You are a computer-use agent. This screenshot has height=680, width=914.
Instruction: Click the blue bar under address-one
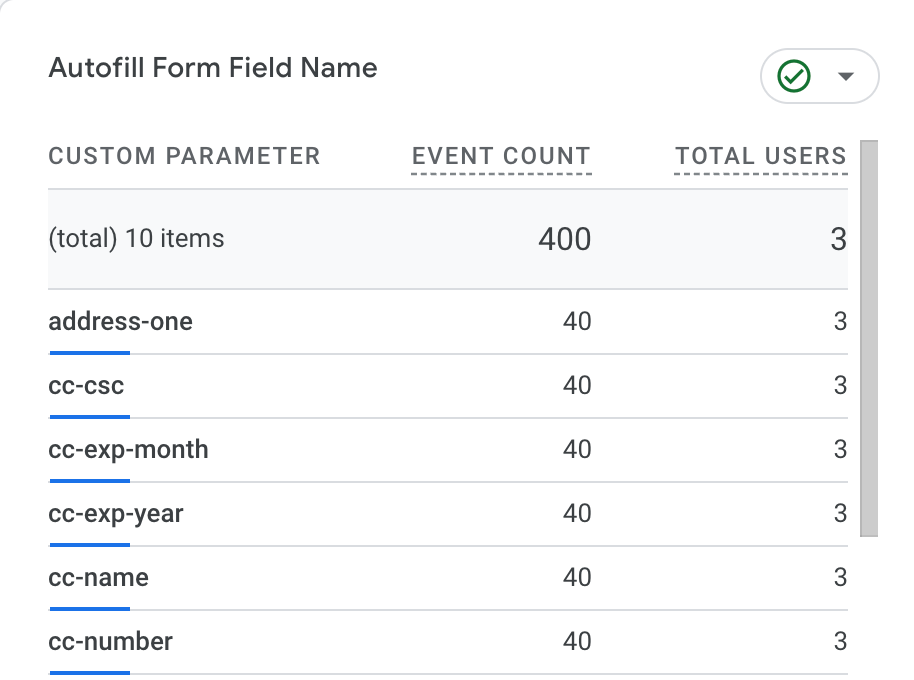point(89,352)
